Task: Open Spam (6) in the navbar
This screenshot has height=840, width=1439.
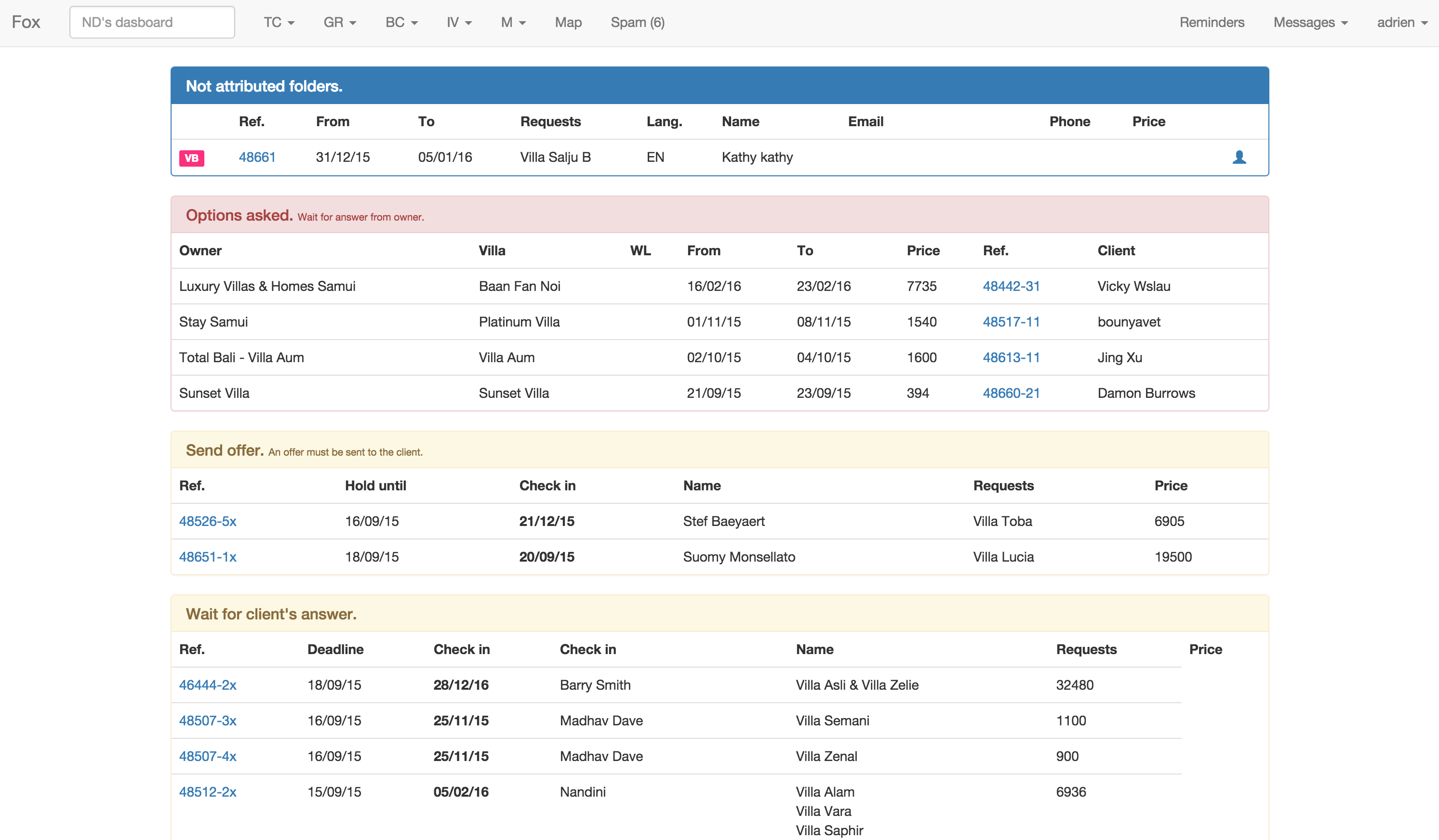Action: tap(637, 22)
